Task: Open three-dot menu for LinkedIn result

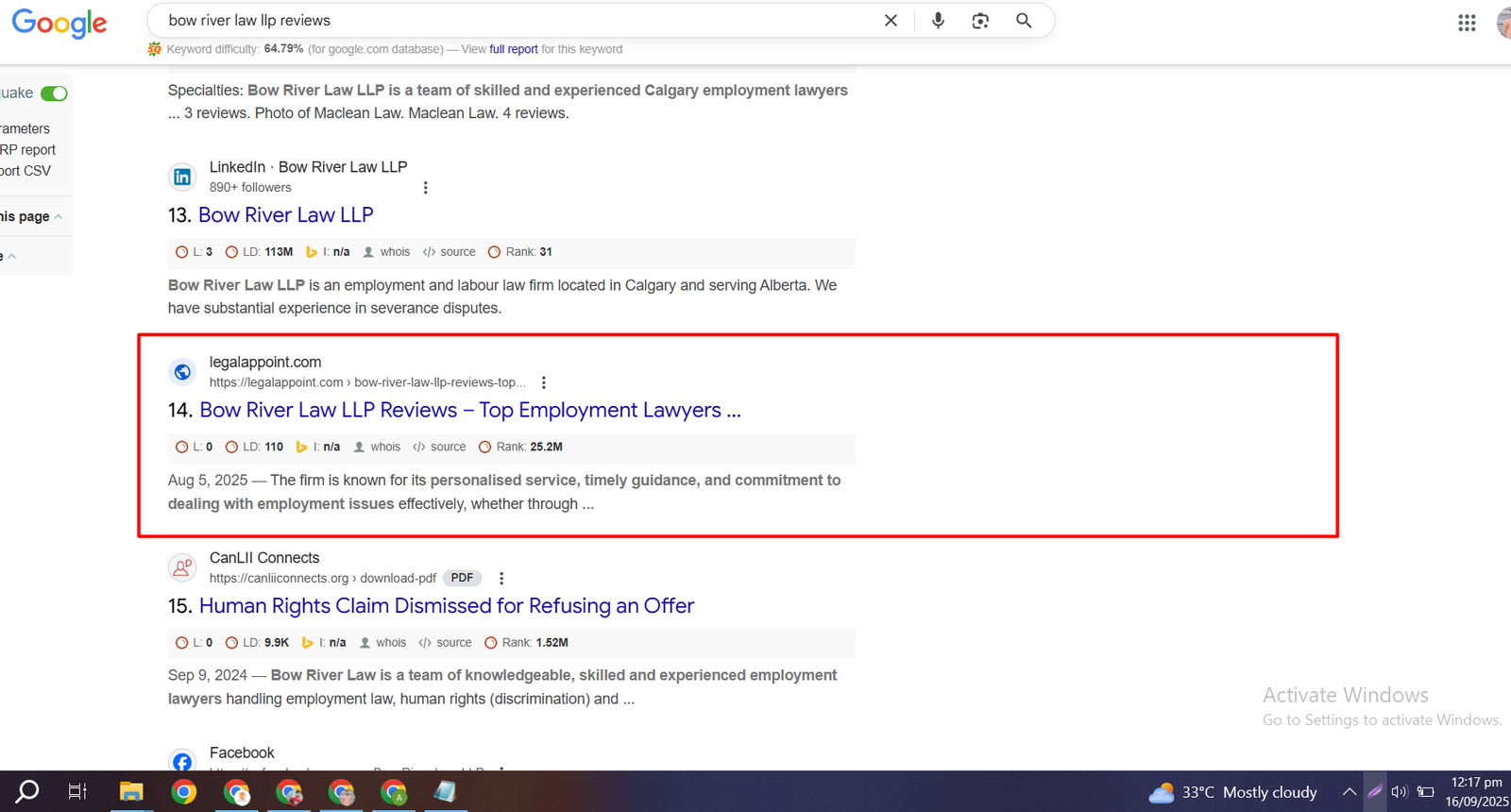Action: coord(425,188)
